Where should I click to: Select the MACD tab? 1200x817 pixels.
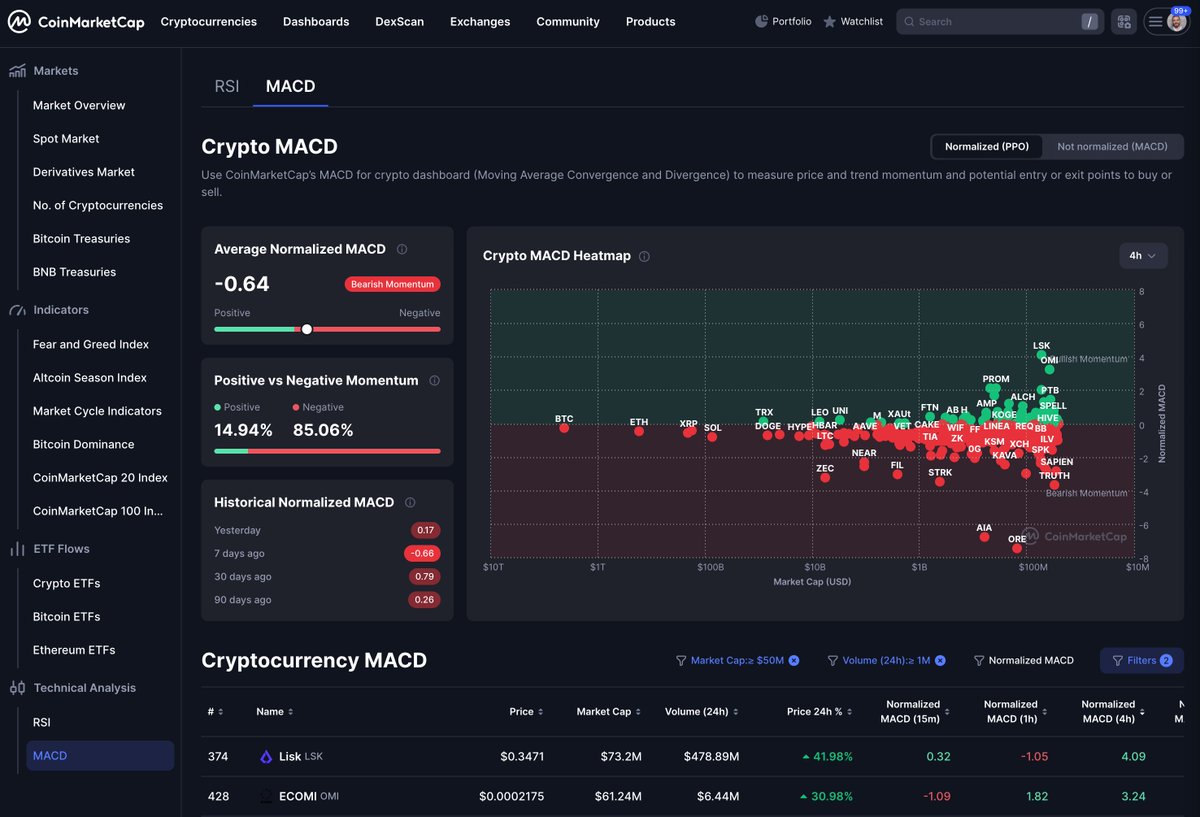point(290,86)
